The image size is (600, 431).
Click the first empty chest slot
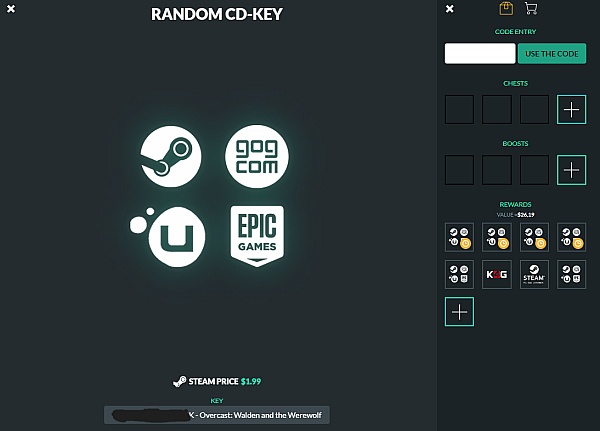459,109
